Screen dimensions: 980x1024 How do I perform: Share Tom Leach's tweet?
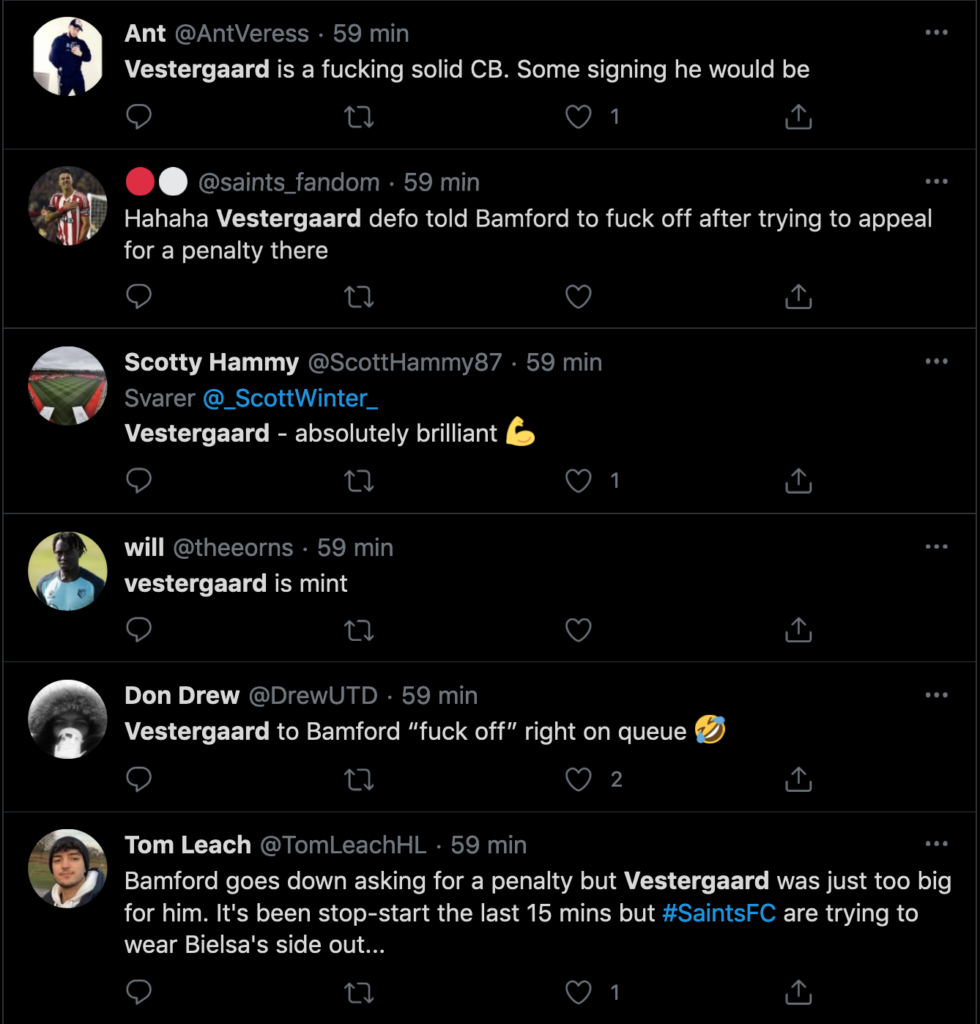(798, 991)
